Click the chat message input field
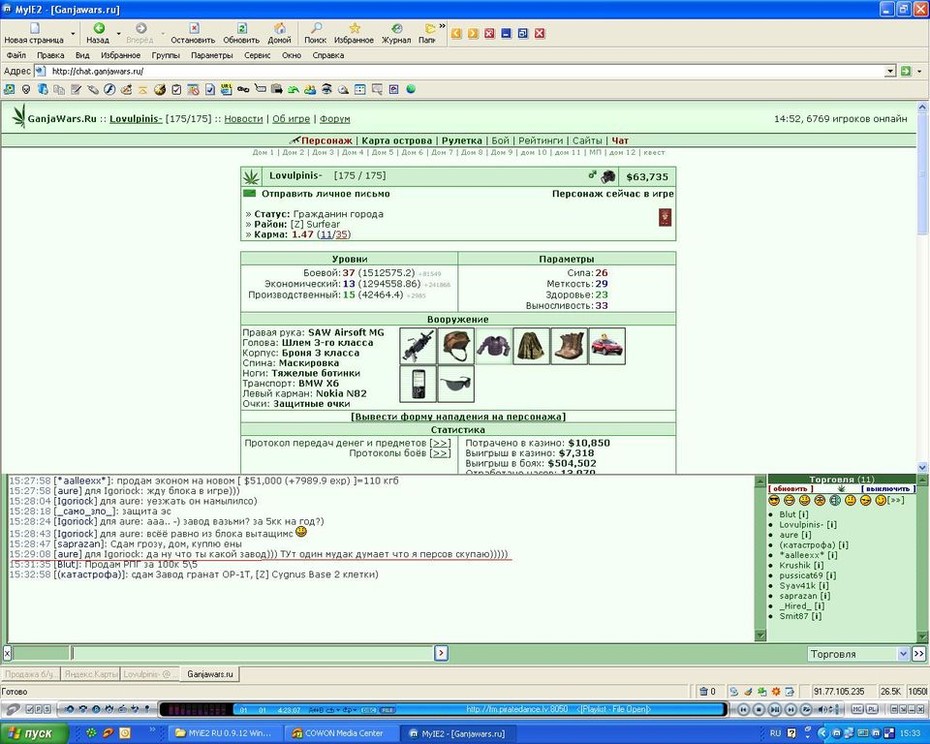This screenshot has width=930, height=744. coord(252,653)
